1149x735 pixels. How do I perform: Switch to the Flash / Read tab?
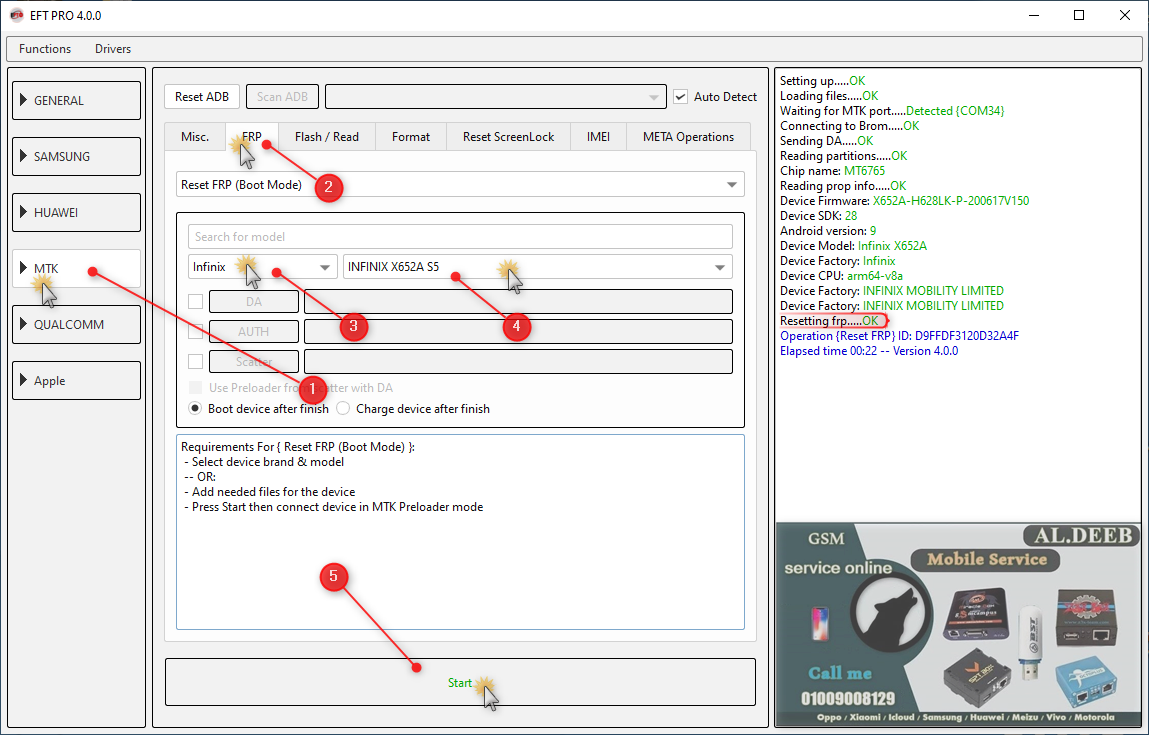pos(327,136)
